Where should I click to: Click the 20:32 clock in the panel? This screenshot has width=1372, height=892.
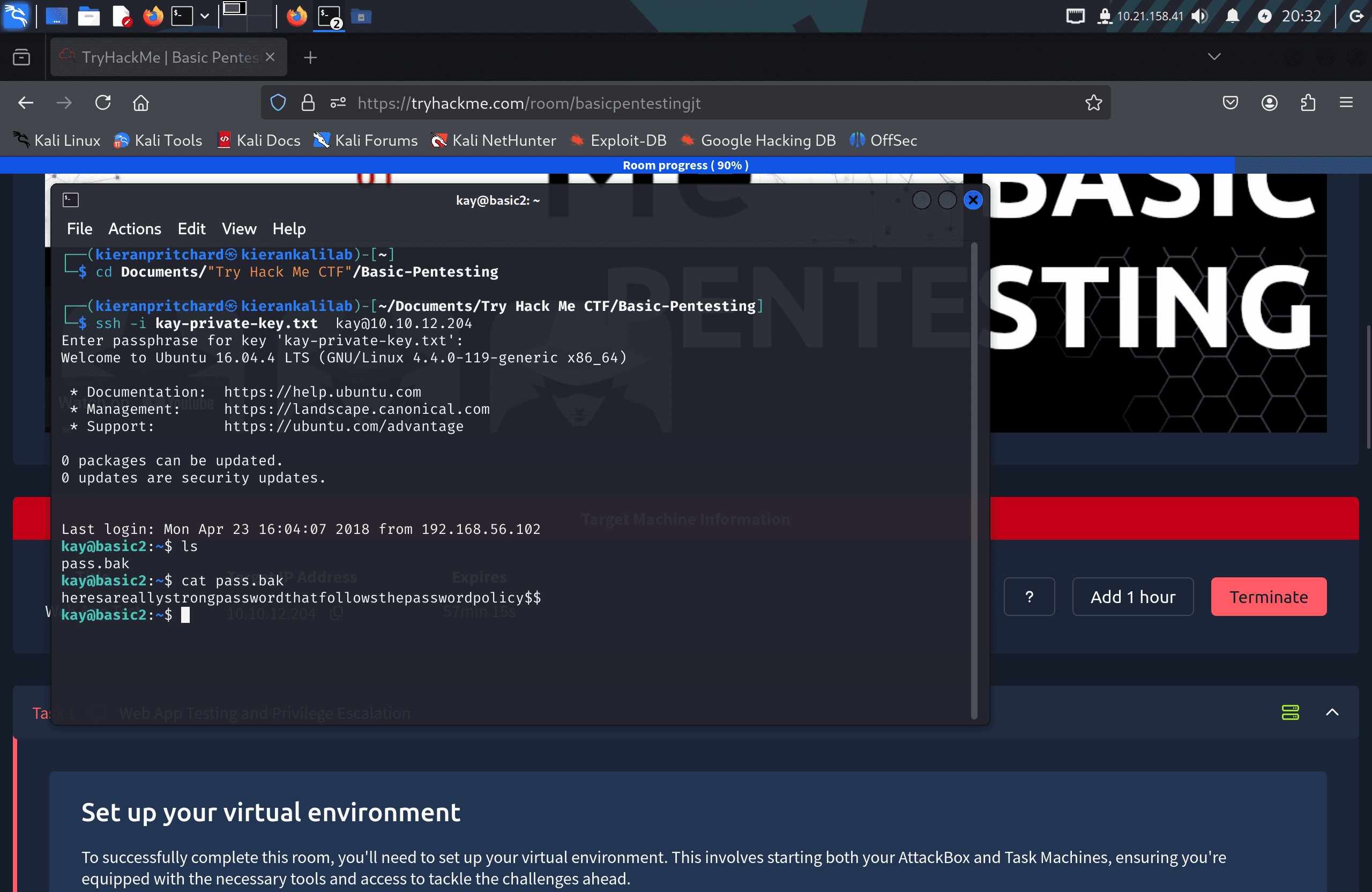coord(1301,16)
